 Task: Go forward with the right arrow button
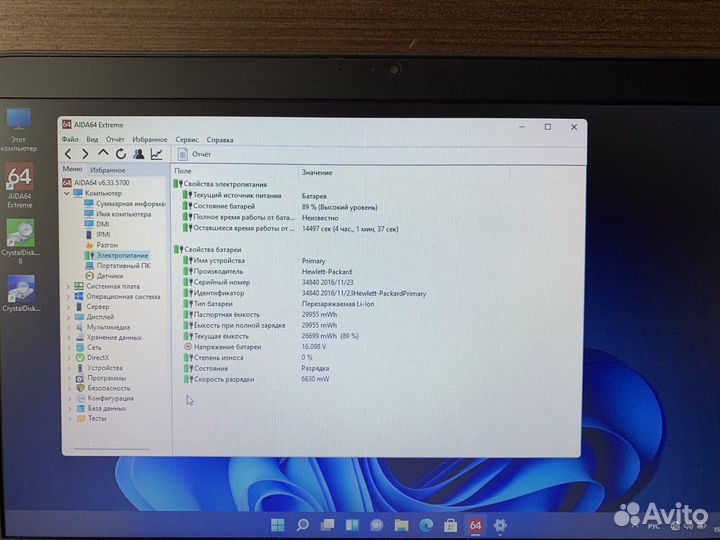[85, 154]
